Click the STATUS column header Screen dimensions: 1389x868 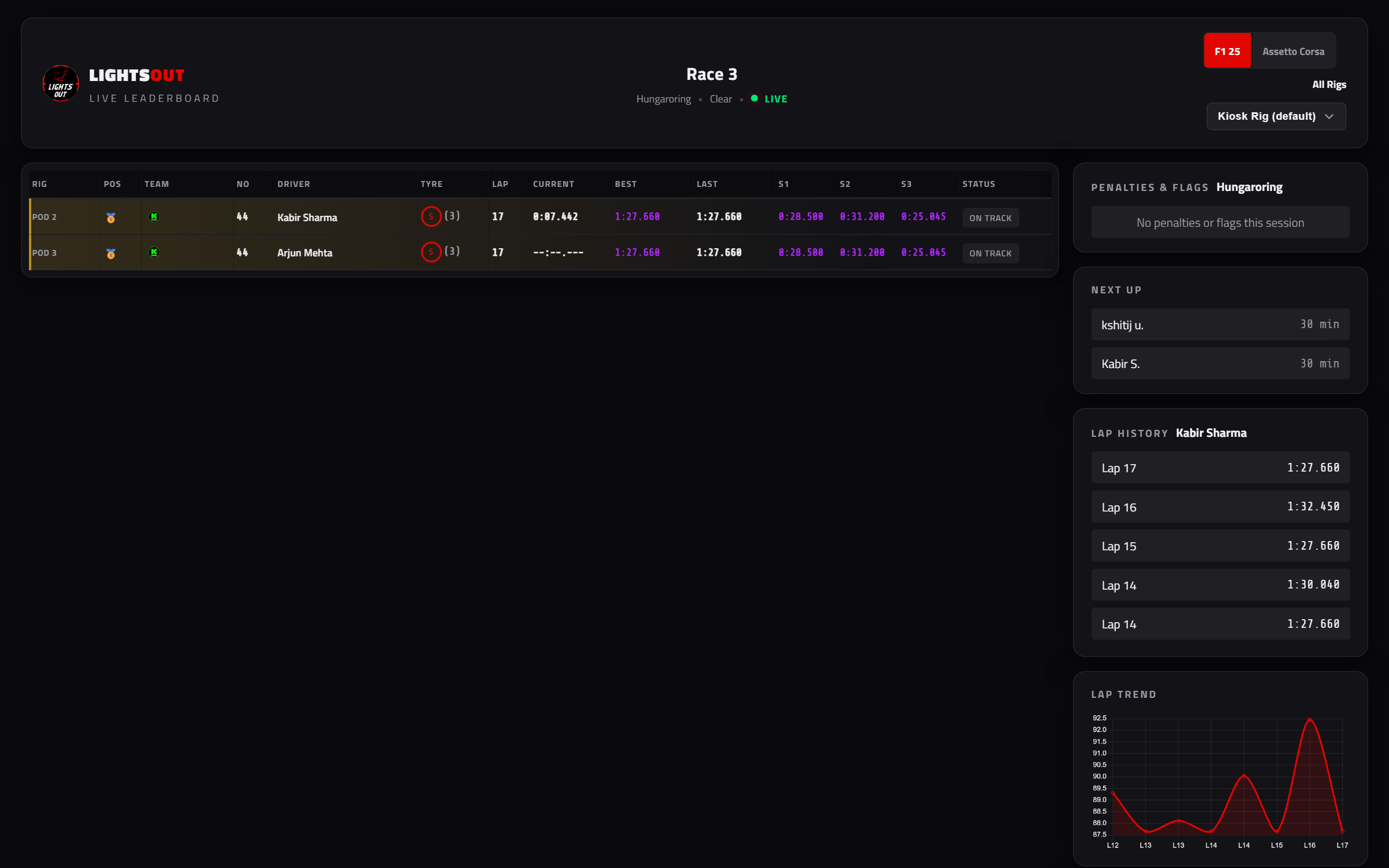click(979, 184)
